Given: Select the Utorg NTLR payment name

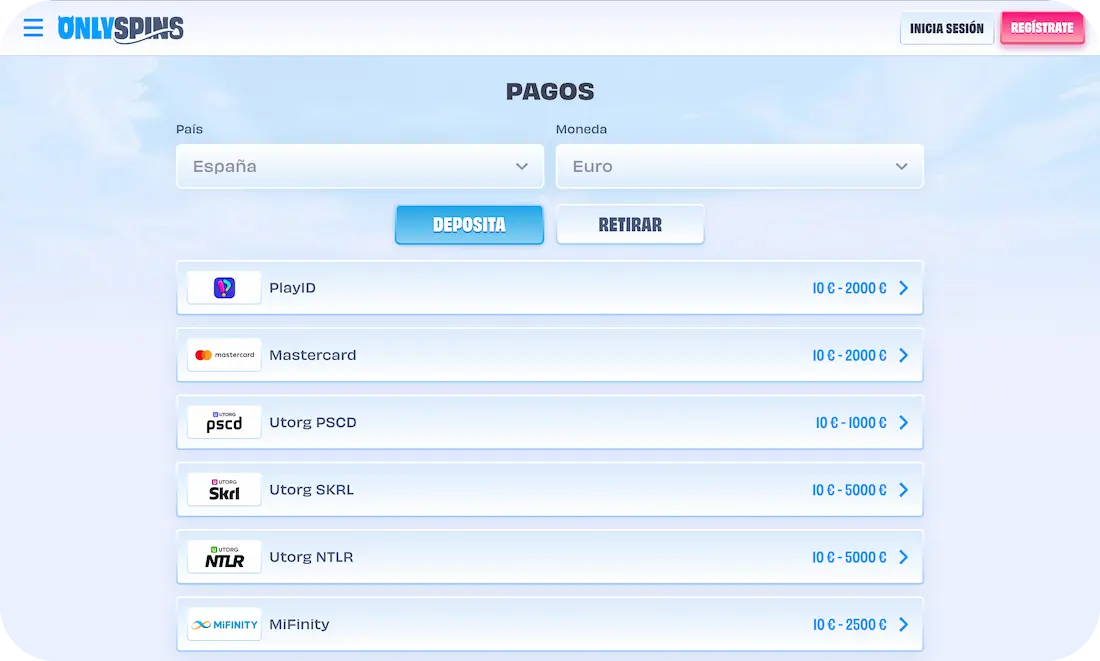Looking at the screenshot, I should click(311, 557).
